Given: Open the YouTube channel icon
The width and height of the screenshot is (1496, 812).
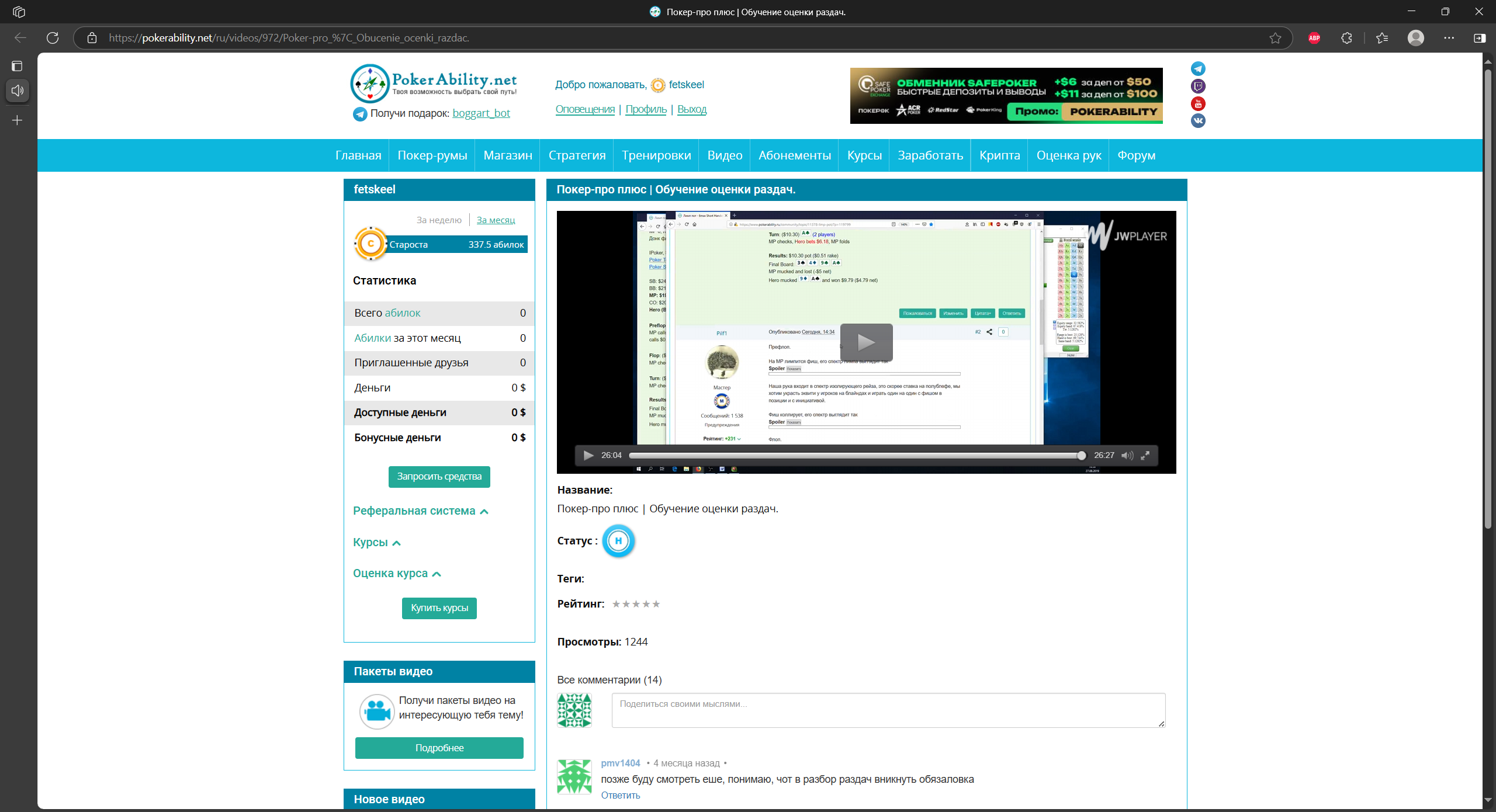Looking at the screenshot, I should [x=1198, y=104].
